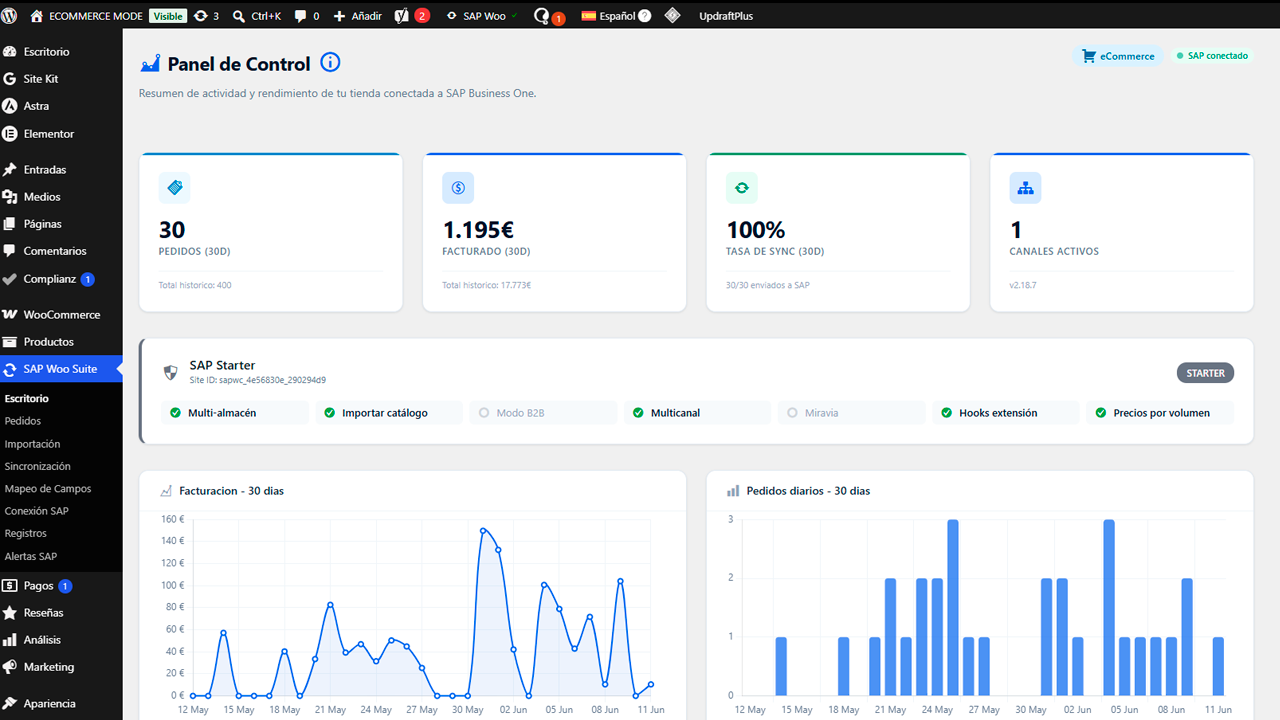Open Comentarios in the sidebar
Screen dimensions: 1280x720
click(61, 251)
